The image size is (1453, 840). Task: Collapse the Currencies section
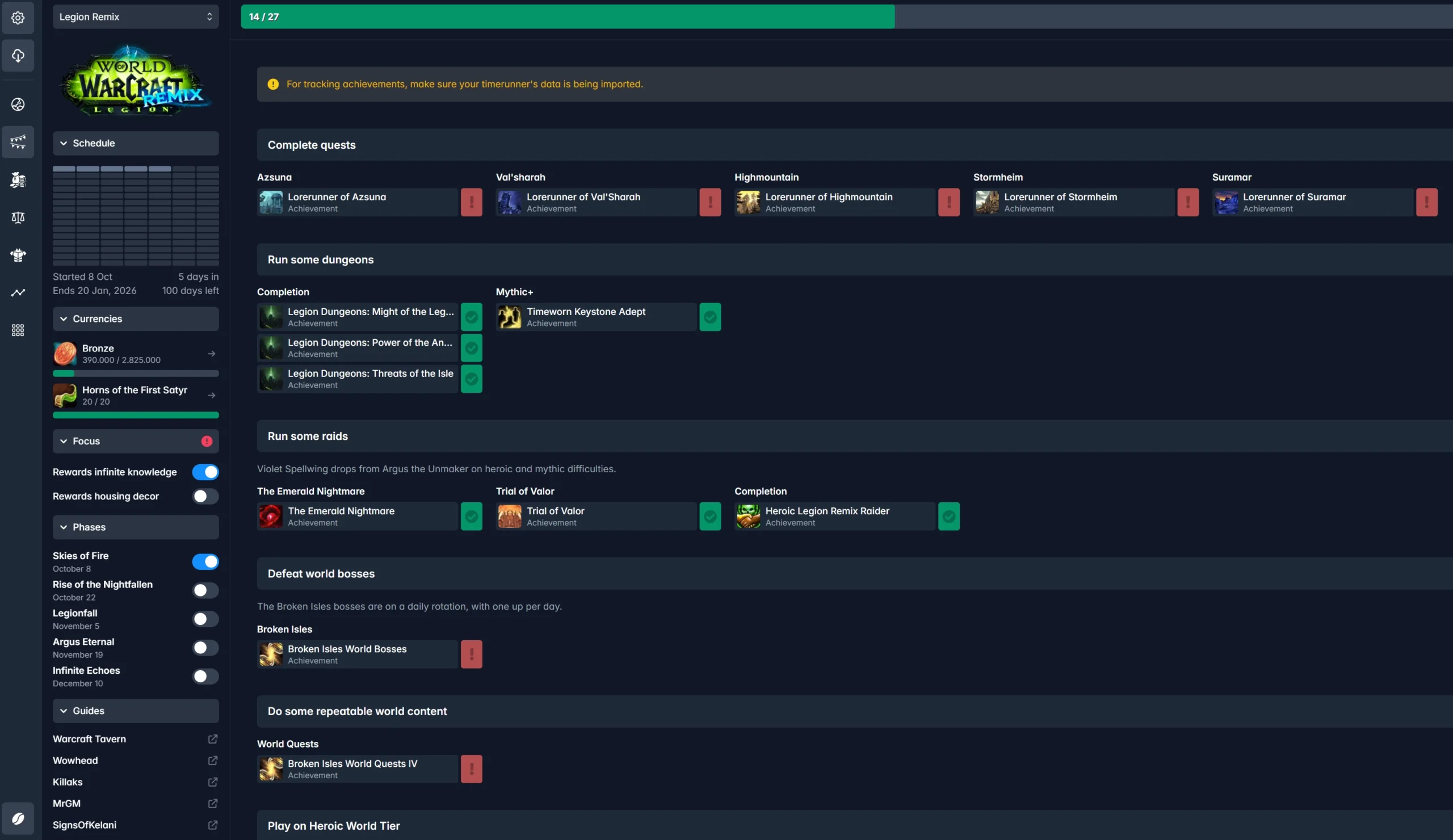click(x=136, y=319)
